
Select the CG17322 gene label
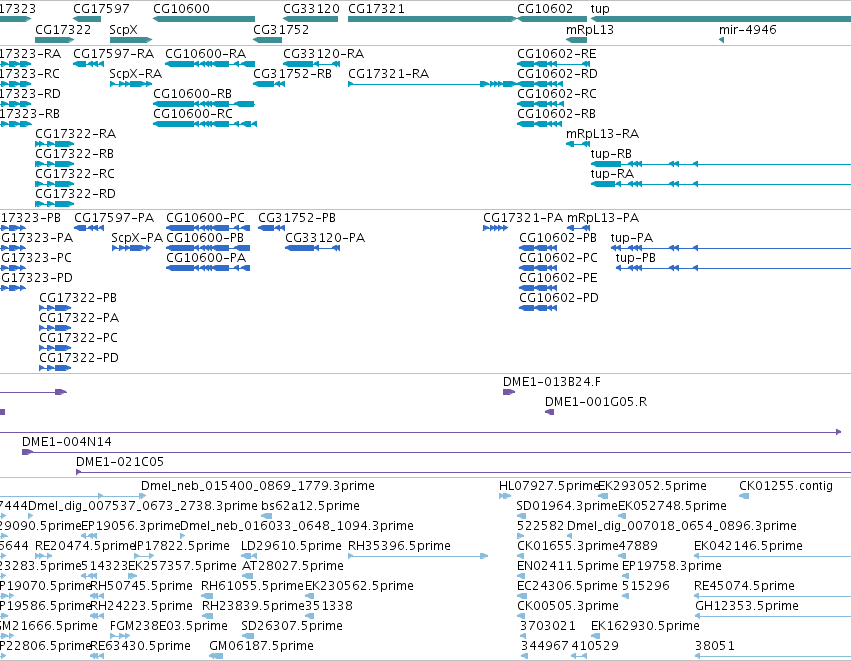pyautogui.click(x=63, y=30)
